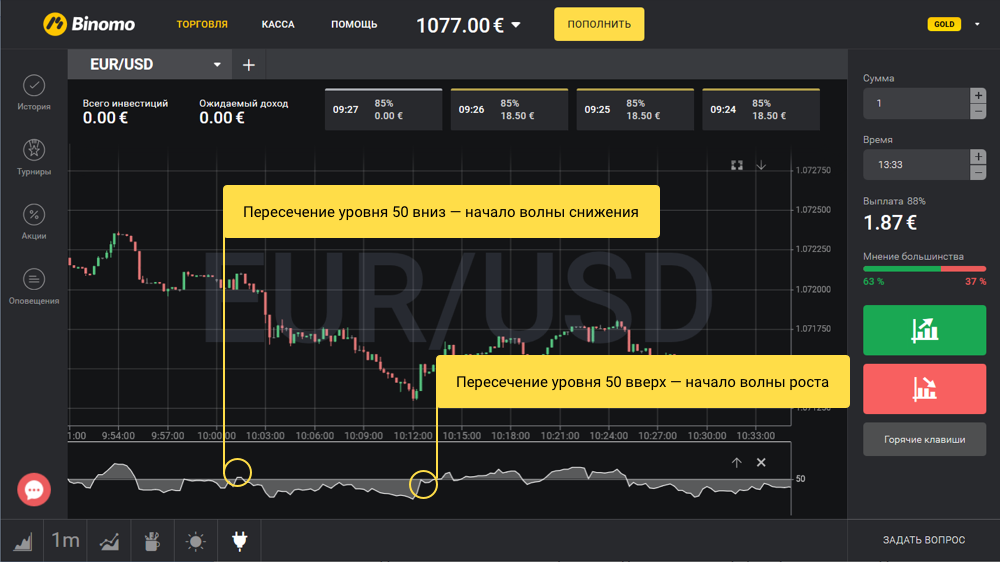Screen dimensions: 1000x562
Task: Go to the Касса menu item
Action: 278,24
